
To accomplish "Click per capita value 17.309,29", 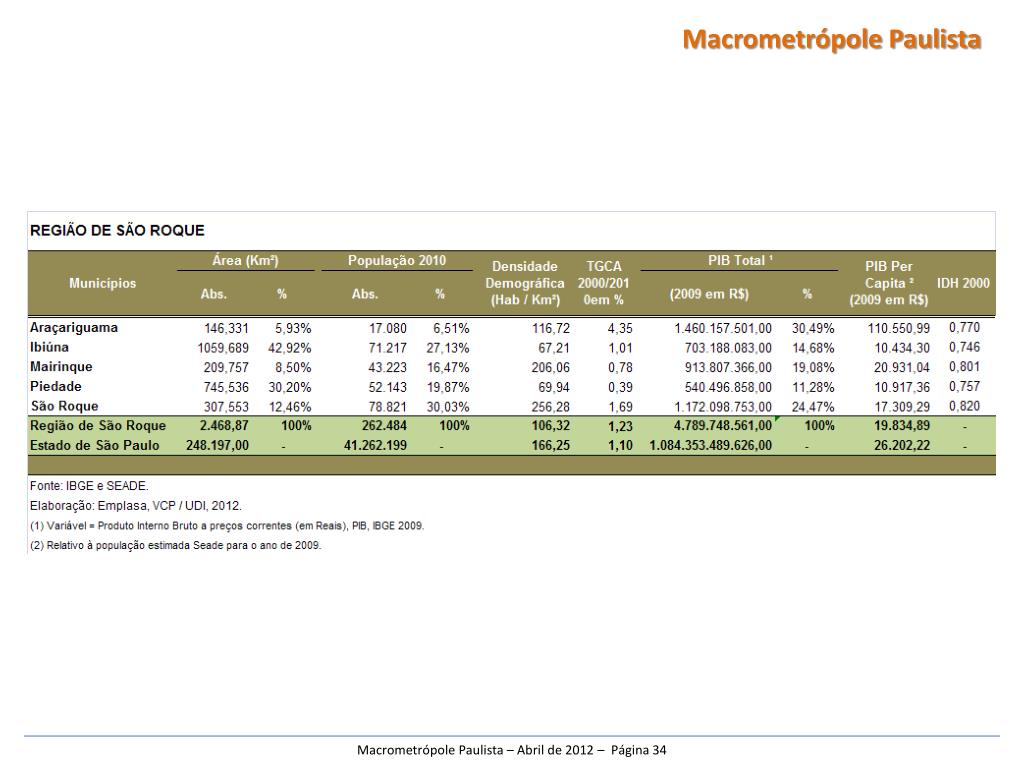I will pyautogui.click(x=902, y=407).
